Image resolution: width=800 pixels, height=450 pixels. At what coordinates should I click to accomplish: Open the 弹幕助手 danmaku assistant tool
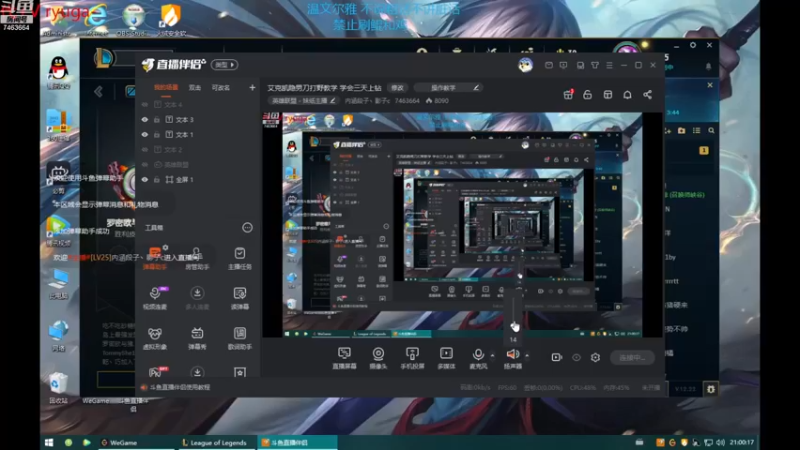point(155,258)
